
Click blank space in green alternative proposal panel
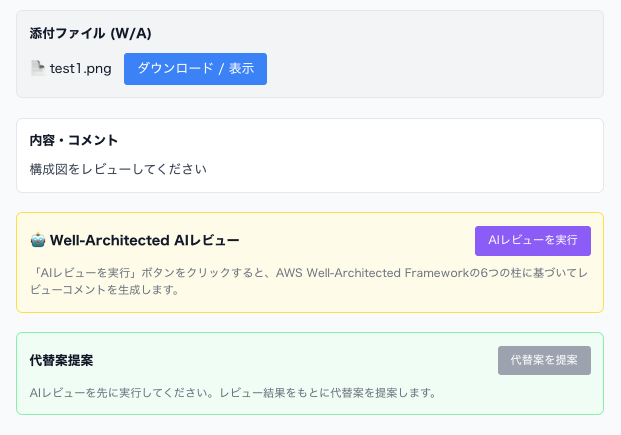click(300, 360)
